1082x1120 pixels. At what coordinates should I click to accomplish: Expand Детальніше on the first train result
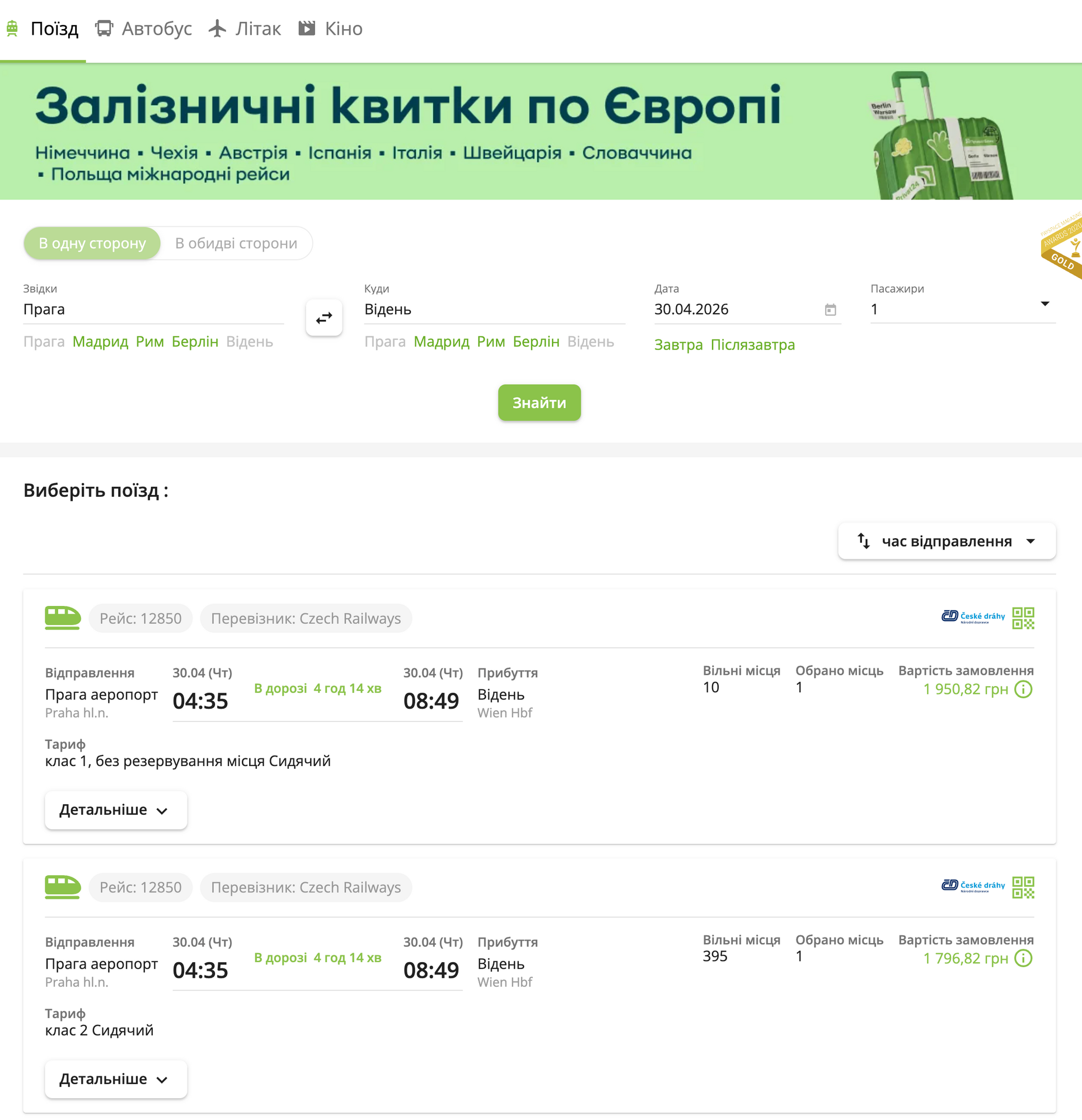pyautogui.click(x=115, y=810)
